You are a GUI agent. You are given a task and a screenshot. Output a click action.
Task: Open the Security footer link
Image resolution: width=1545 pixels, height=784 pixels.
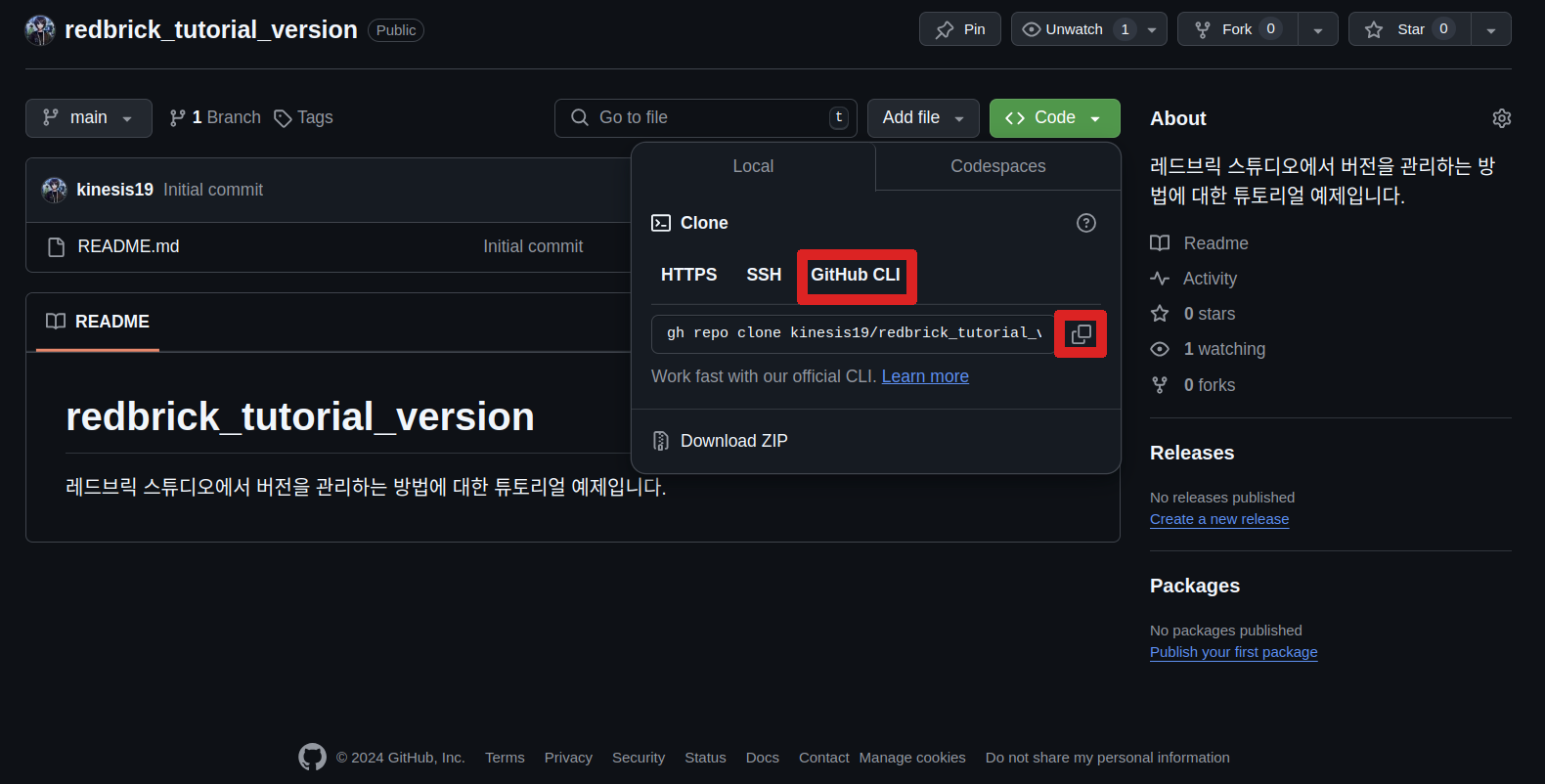(x=639, y=758)
